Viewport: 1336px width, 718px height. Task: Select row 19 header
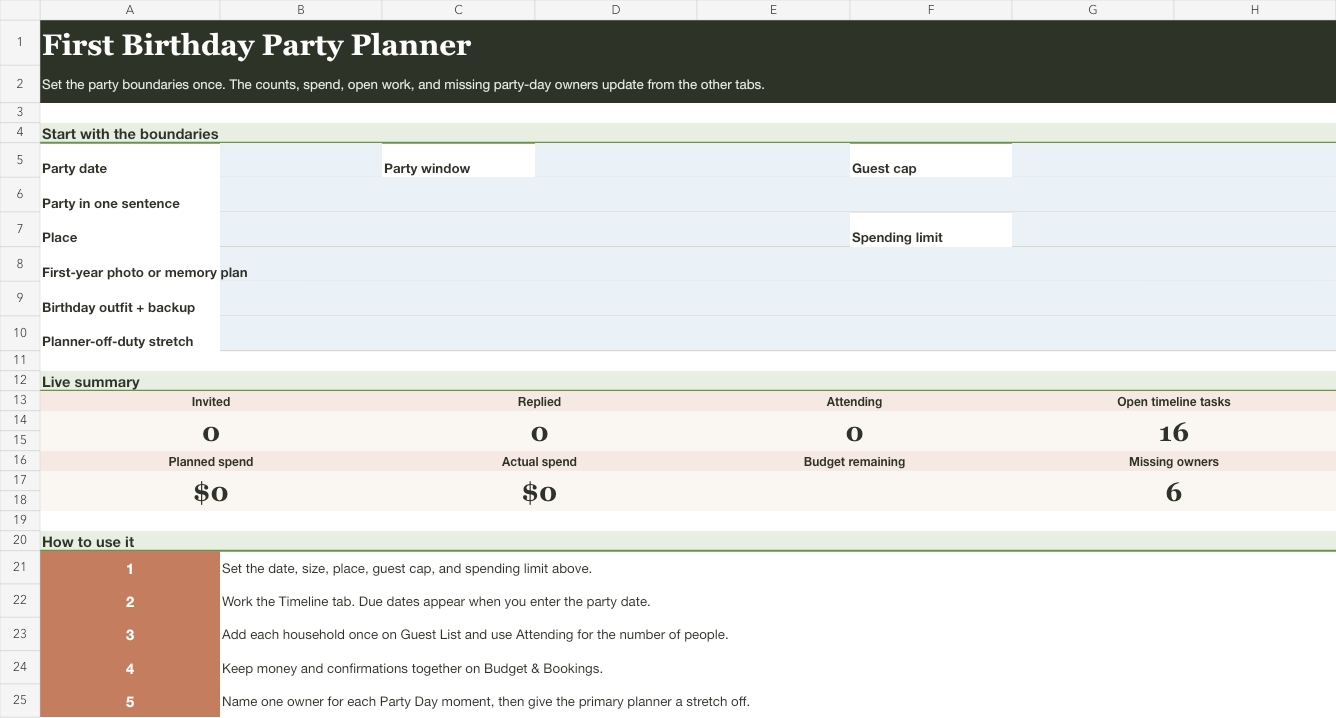20,520
